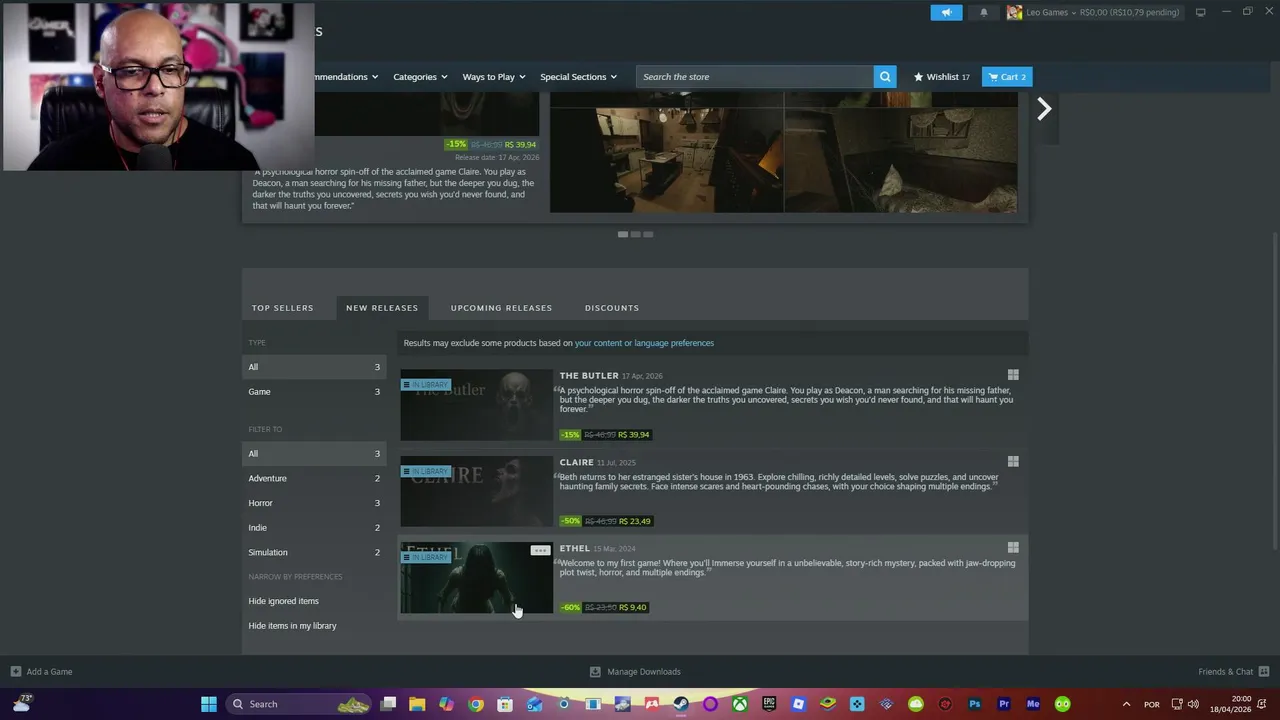The width and height of the screenshot is (1280, 720).
Task: Toggle Hide items in my library
Action: tap(293, 626)
